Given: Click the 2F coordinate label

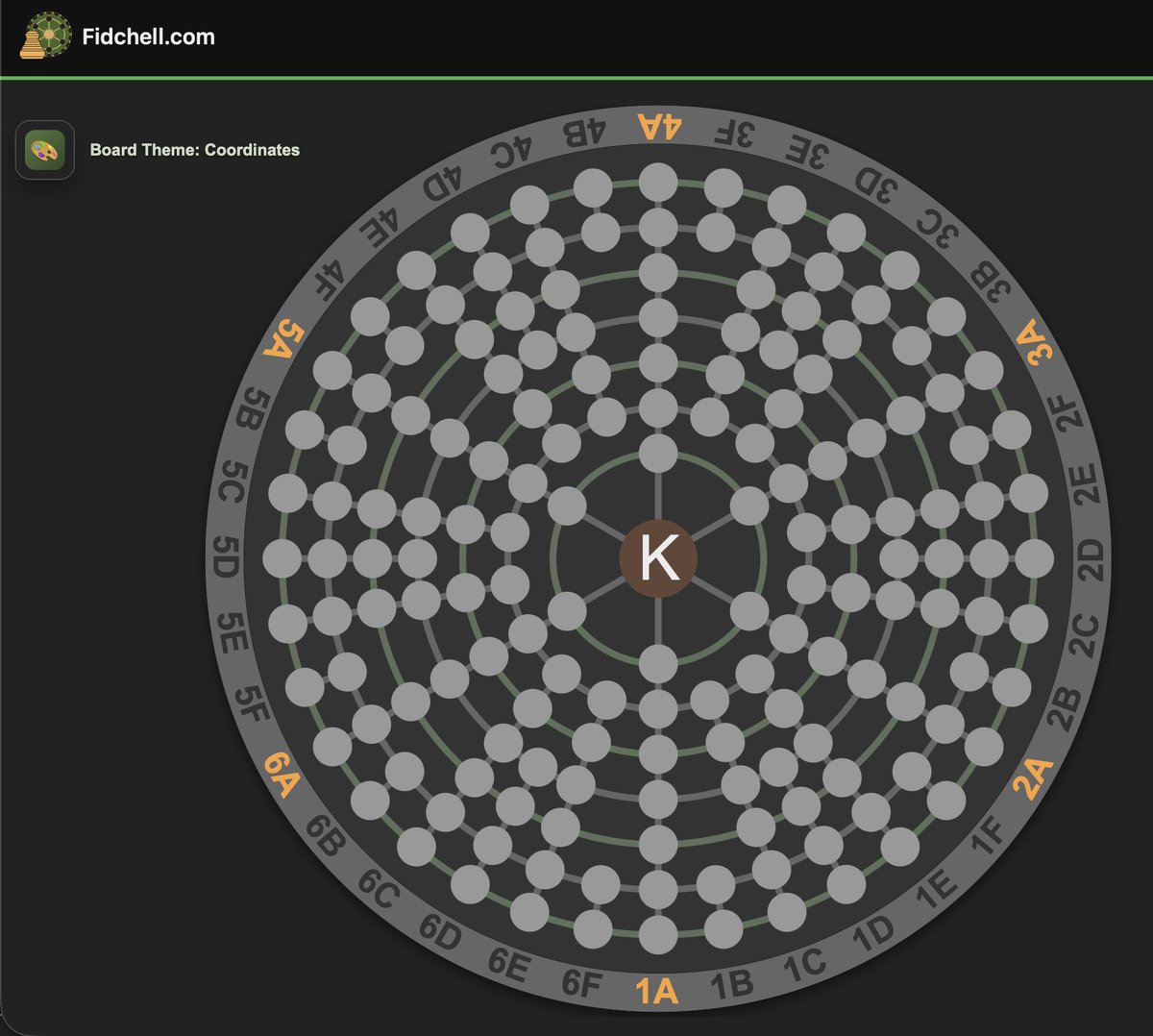Looking at the screenshot, I should [1067, 411].
